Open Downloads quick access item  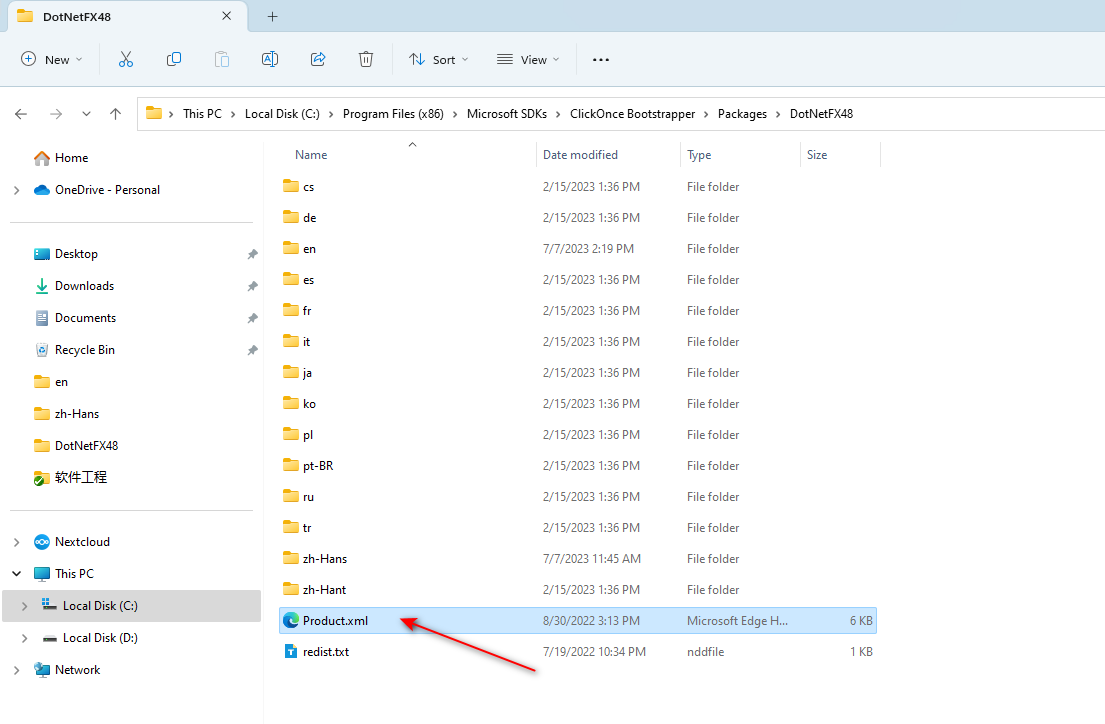click(x=84, y=286)
